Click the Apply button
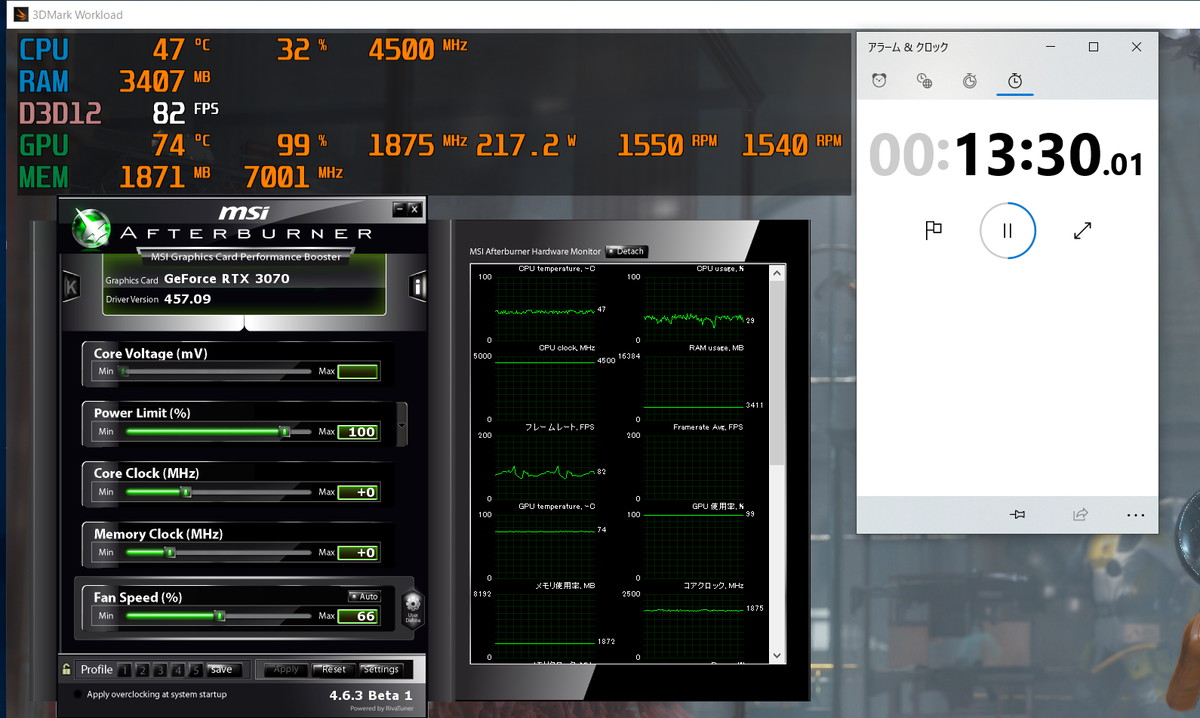1200x718 pixels. 285,670
